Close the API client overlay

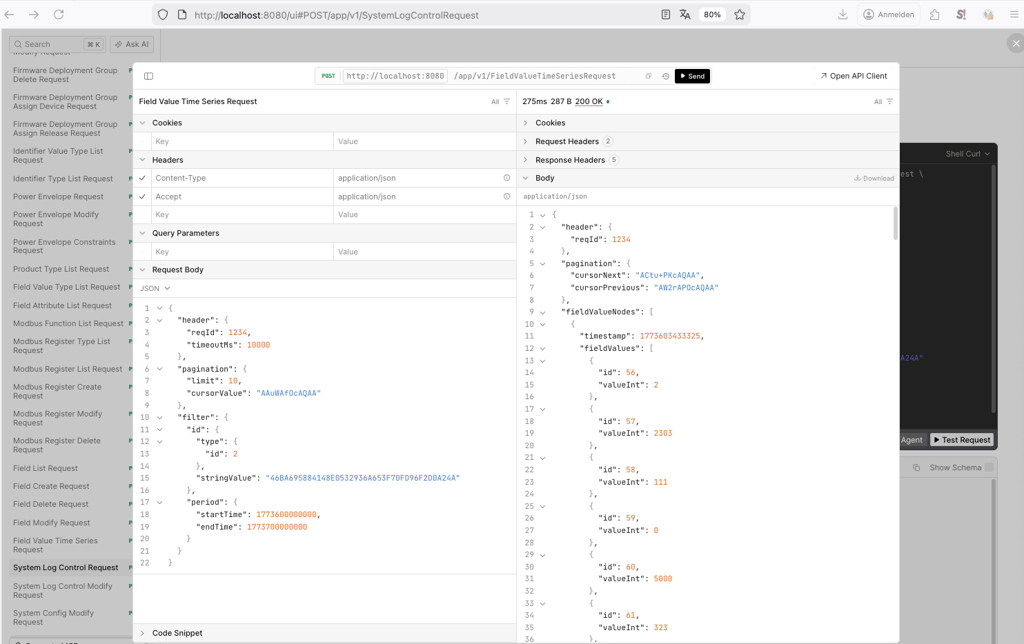1015,44
